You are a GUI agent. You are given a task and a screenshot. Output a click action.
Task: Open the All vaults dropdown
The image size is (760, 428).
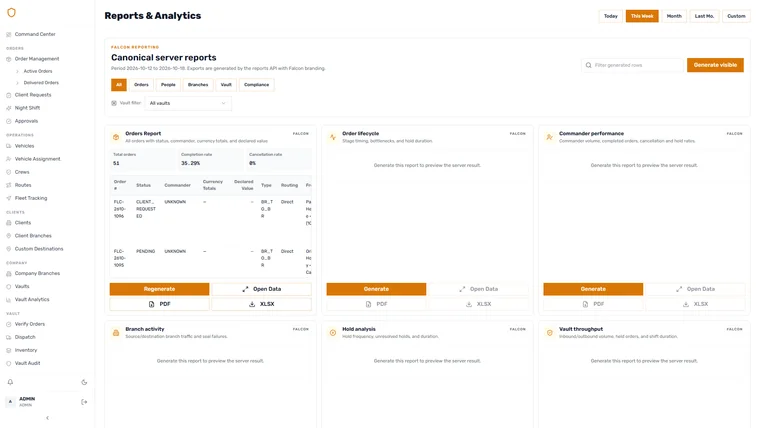point(188,103)
